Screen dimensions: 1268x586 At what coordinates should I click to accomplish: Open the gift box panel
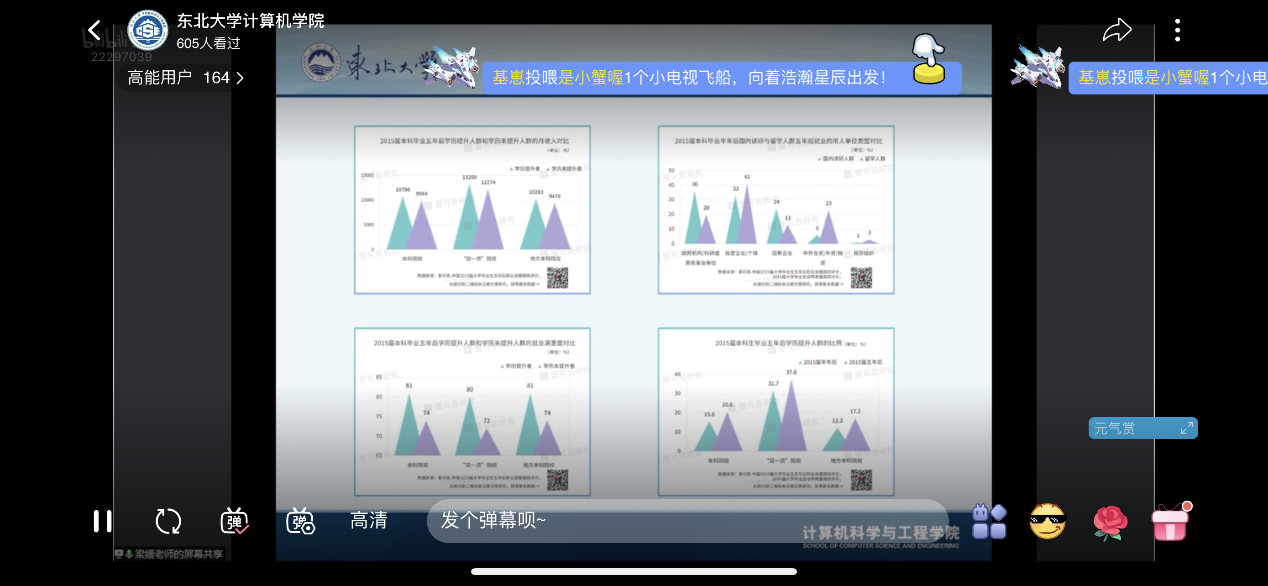pyautogui.click(x=1170, y=521)
